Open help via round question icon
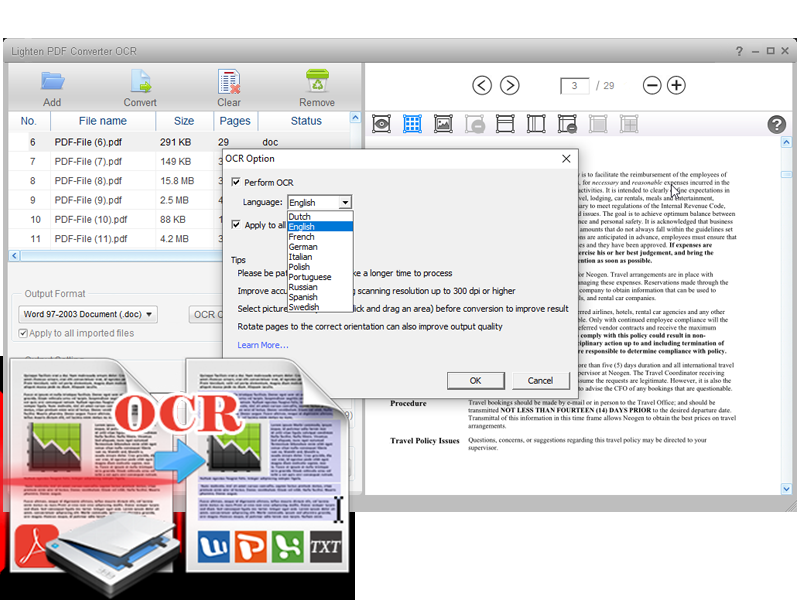 [777, 124]
